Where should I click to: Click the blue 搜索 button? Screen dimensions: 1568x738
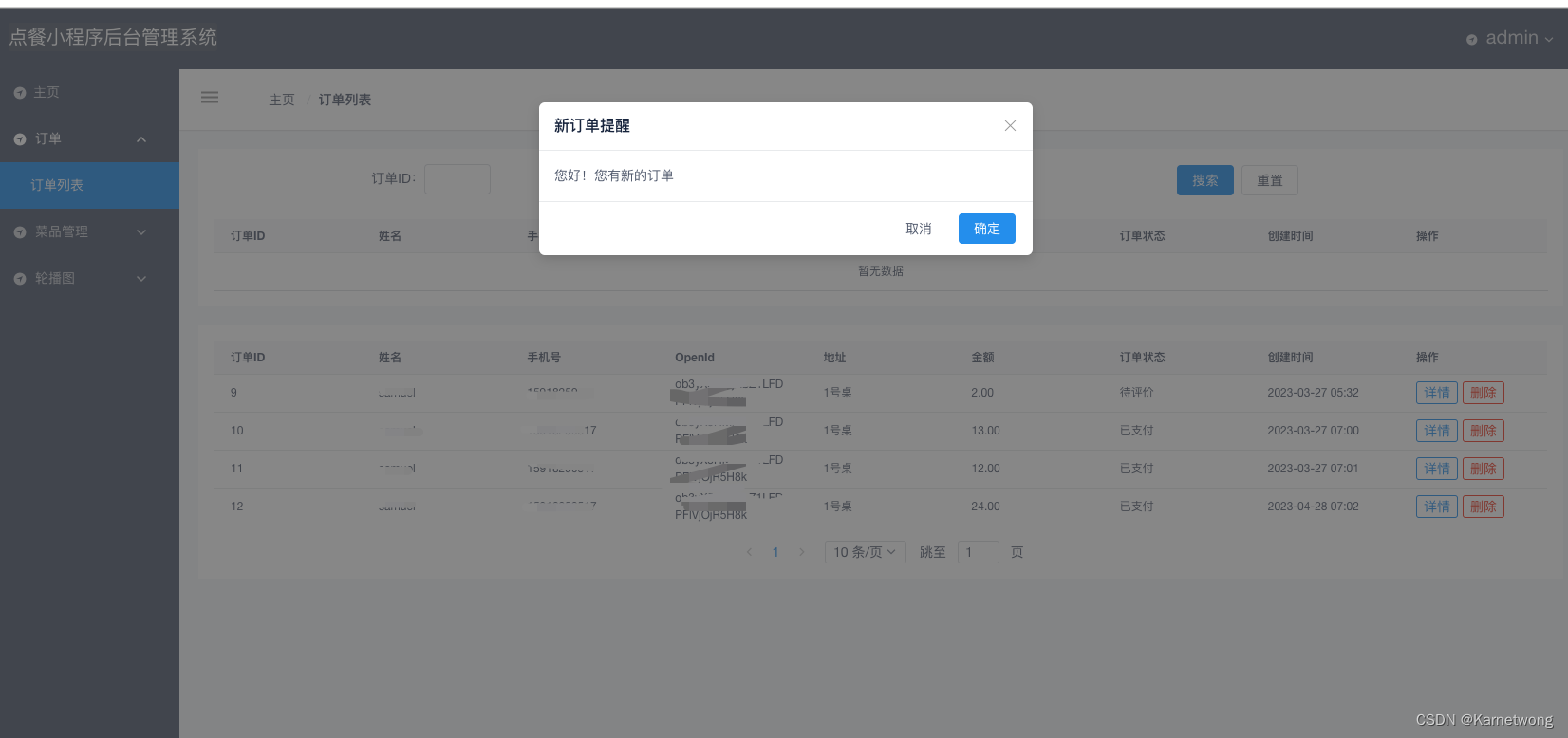pos(1205,180)
